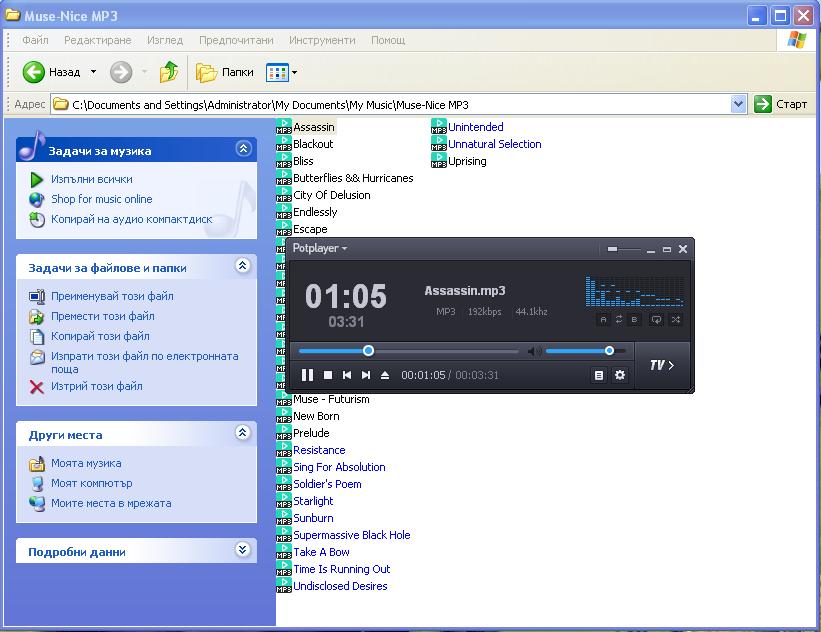This screenshot has height=632, width=821.
Task: Open the Назад history dropdown arrow
Action: point(93,72)
